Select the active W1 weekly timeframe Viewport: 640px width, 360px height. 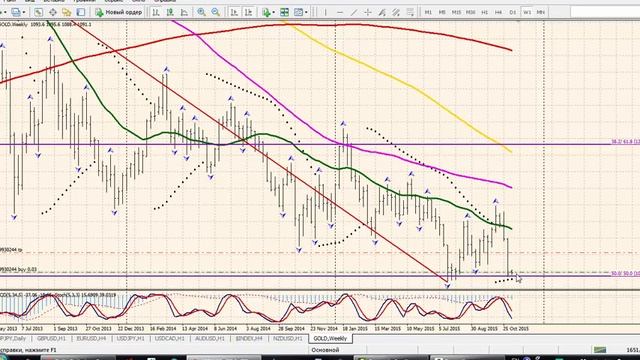(x=527, y=12)
